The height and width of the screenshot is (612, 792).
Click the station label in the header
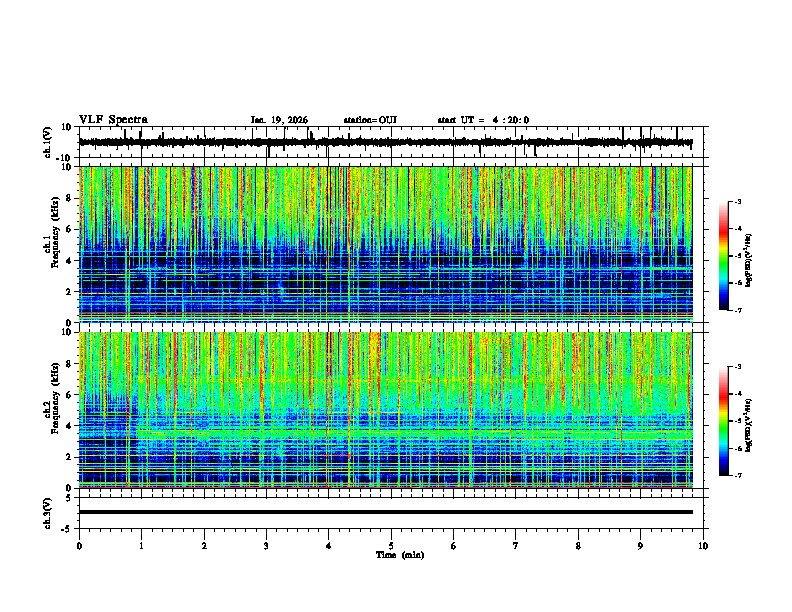[370, 120]
